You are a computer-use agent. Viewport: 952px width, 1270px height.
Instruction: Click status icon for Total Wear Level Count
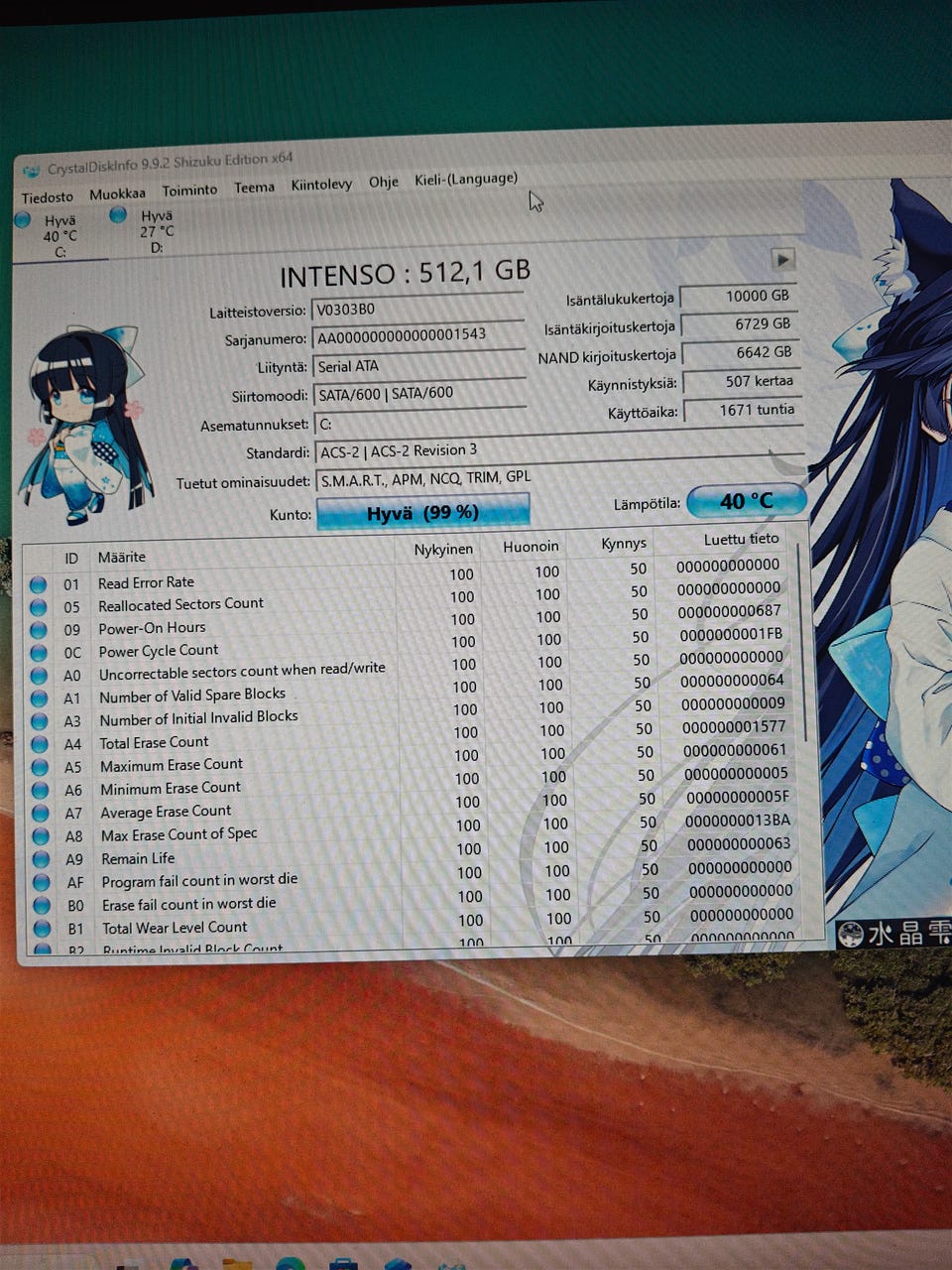[43, 929]
